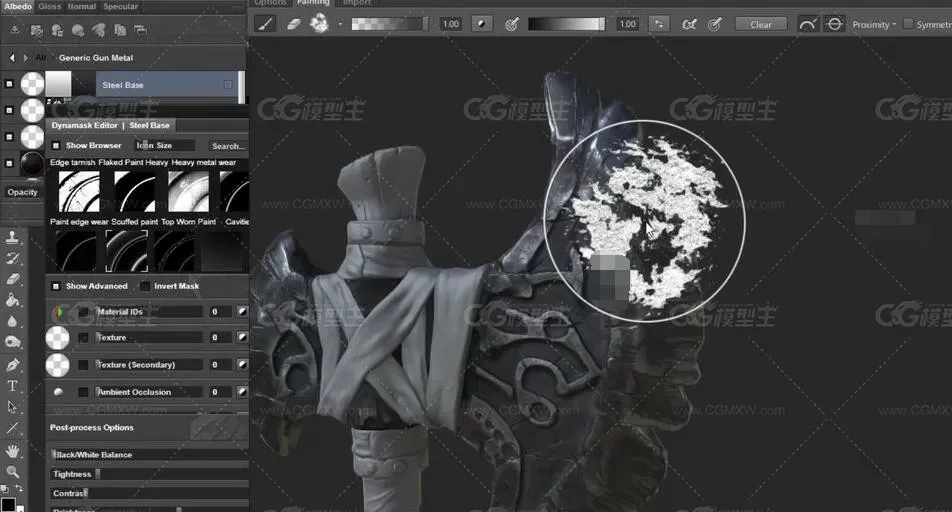Click the target brush icon beside gradient
The image size is (952, 512).
coord(512,24)
